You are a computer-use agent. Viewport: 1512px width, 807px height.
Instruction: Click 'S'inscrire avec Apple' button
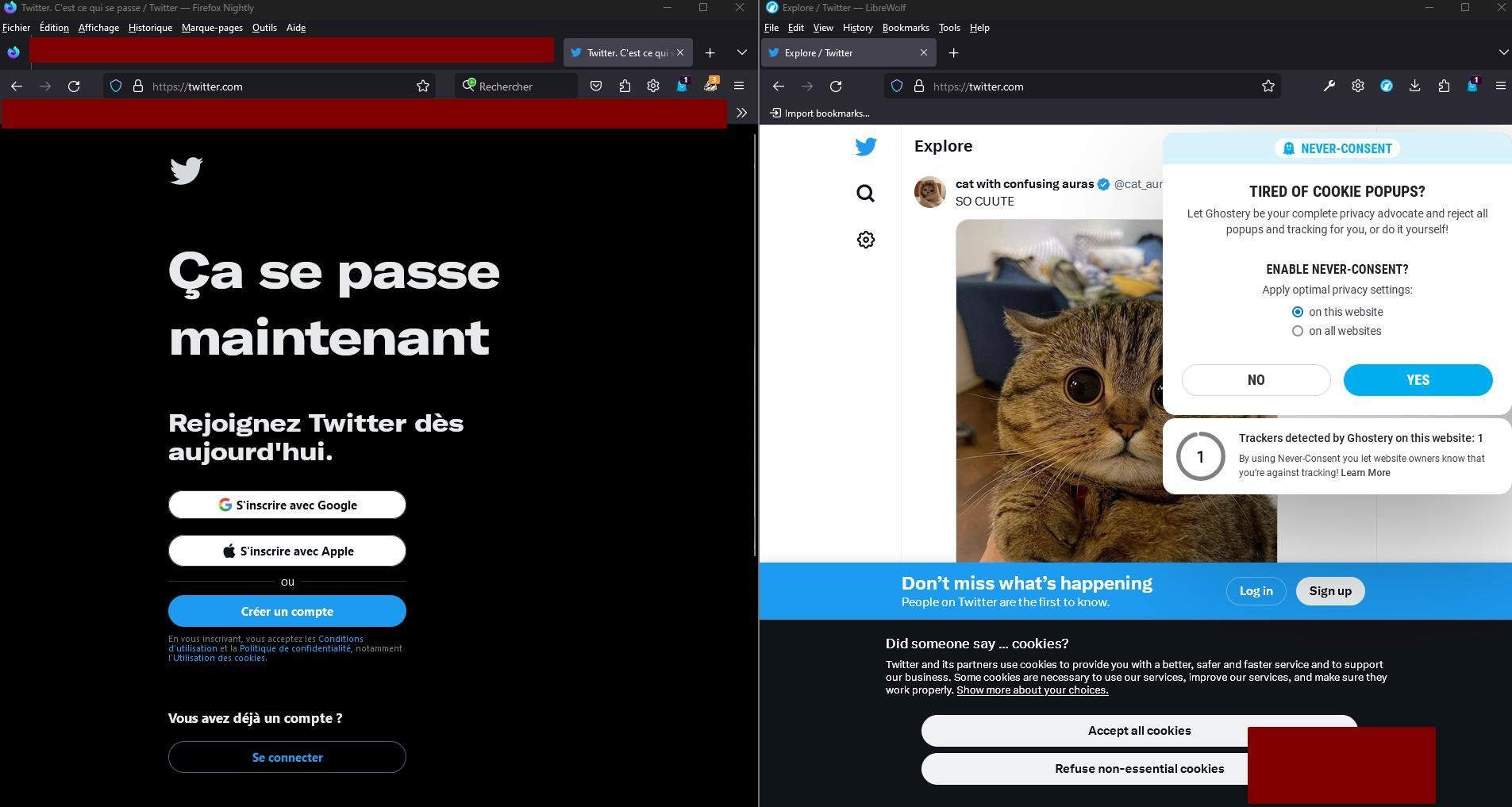click(x=287, y=551)
